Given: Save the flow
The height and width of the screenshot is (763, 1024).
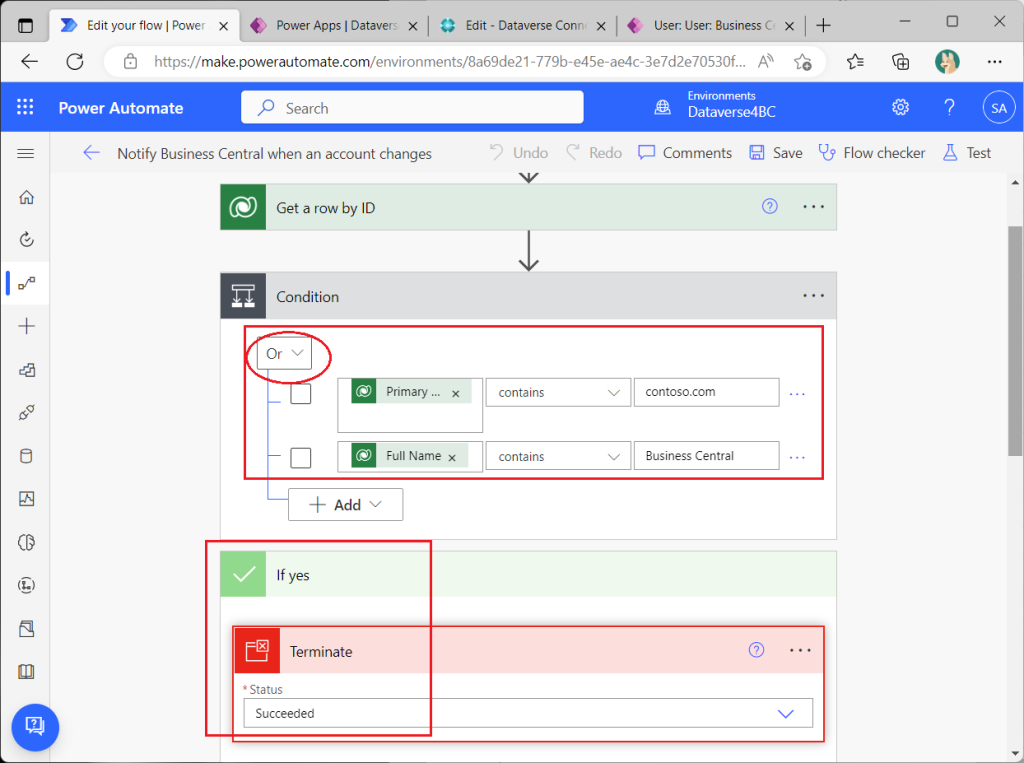Looking at the screenshot, I should click(x=776, y=153).
